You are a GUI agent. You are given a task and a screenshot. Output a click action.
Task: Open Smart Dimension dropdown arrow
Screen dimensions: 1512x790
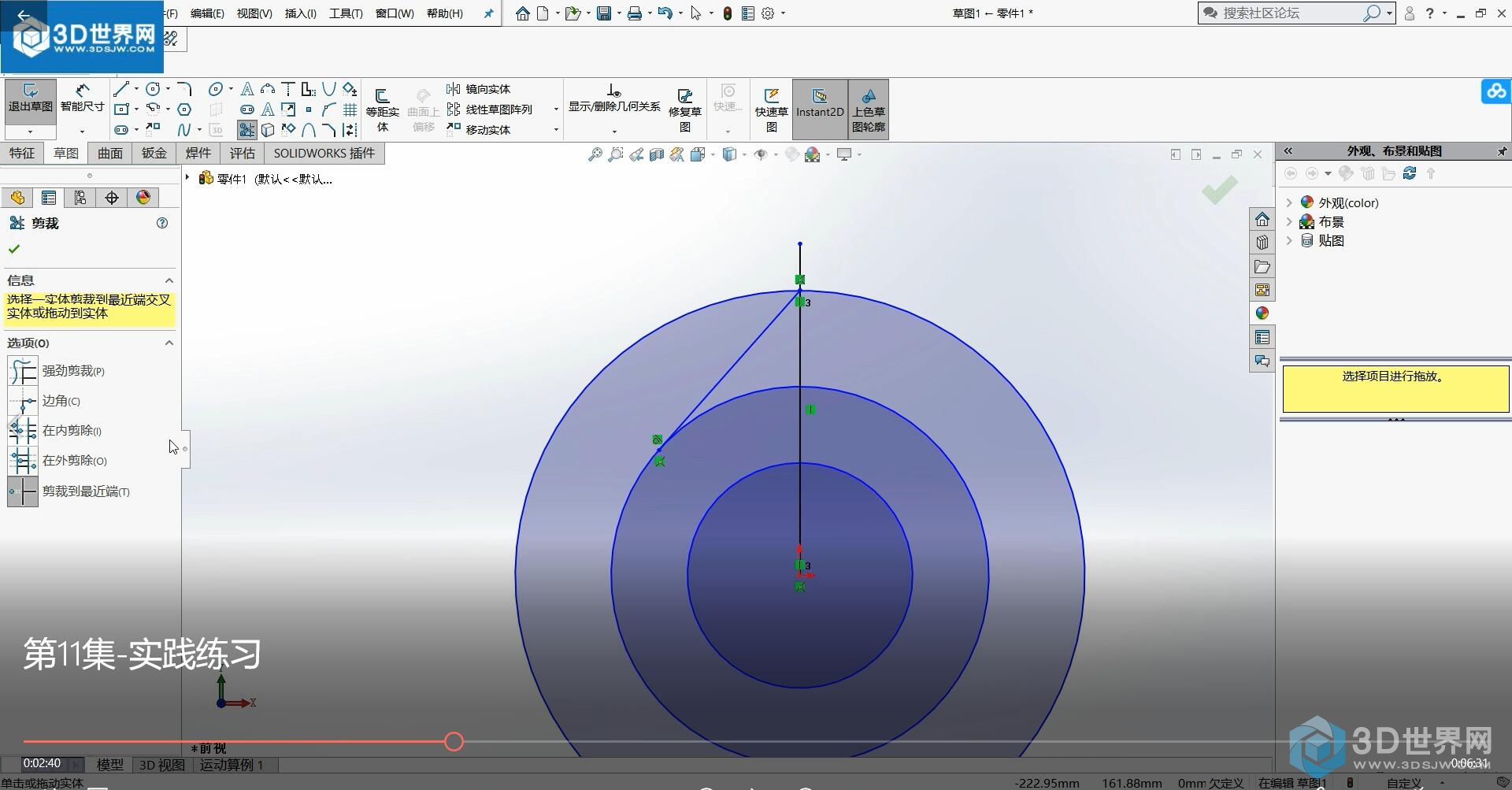pyautogui.click(x=82, y=132)
